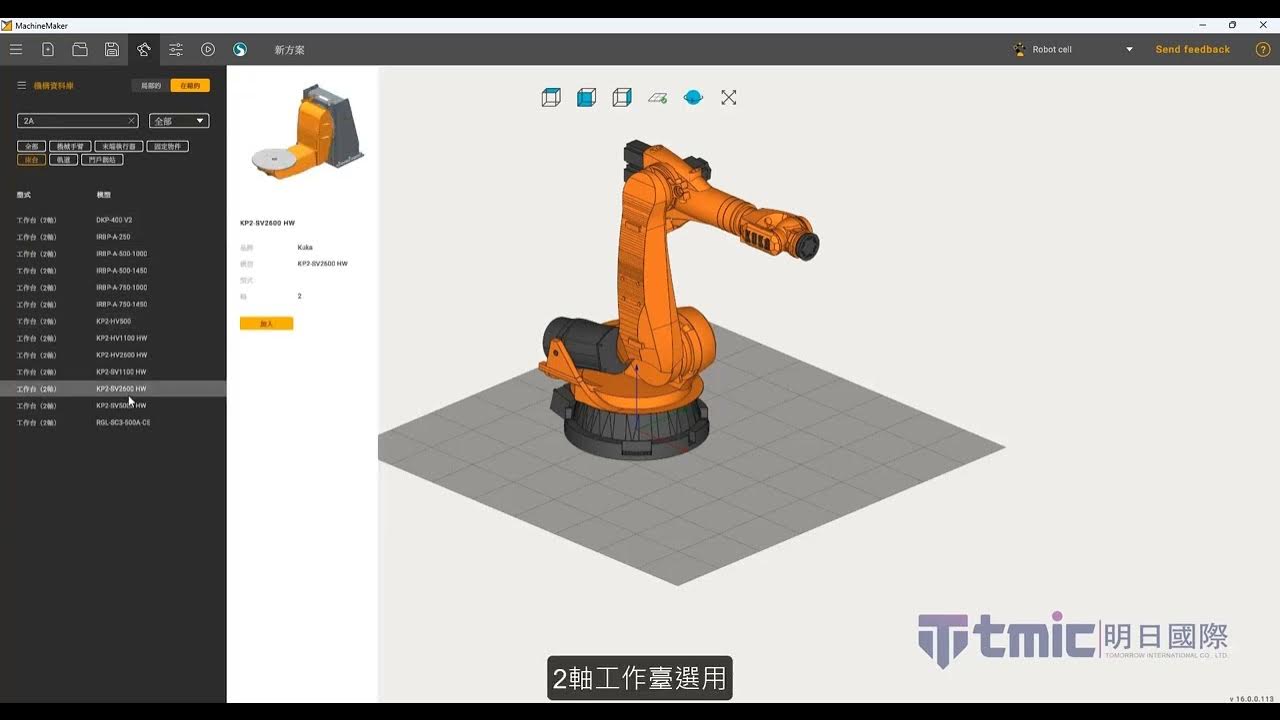This screenshot has width=1280, height=720.
Task: Open the 全部 category dropdown
Action: click(179, 121)
